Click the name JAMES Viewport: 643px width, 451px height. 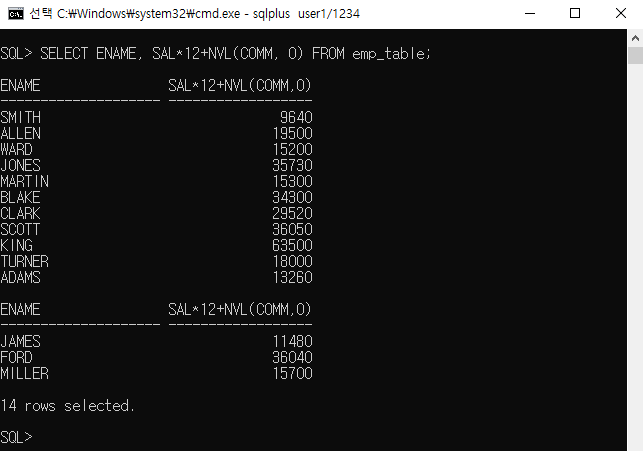pyautogui.click(x=21, y=342)
